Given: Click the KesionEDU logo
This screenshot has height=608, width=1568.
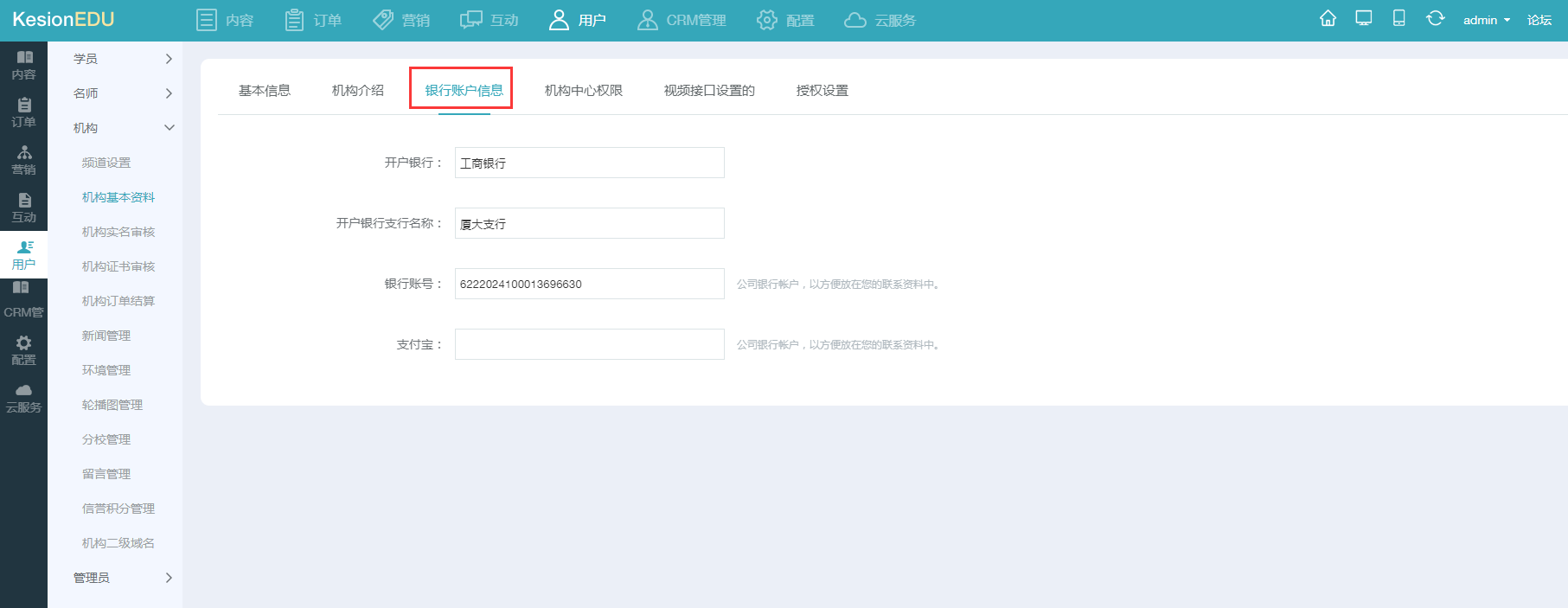Looking at the screenshot, I should click(64, 19).
